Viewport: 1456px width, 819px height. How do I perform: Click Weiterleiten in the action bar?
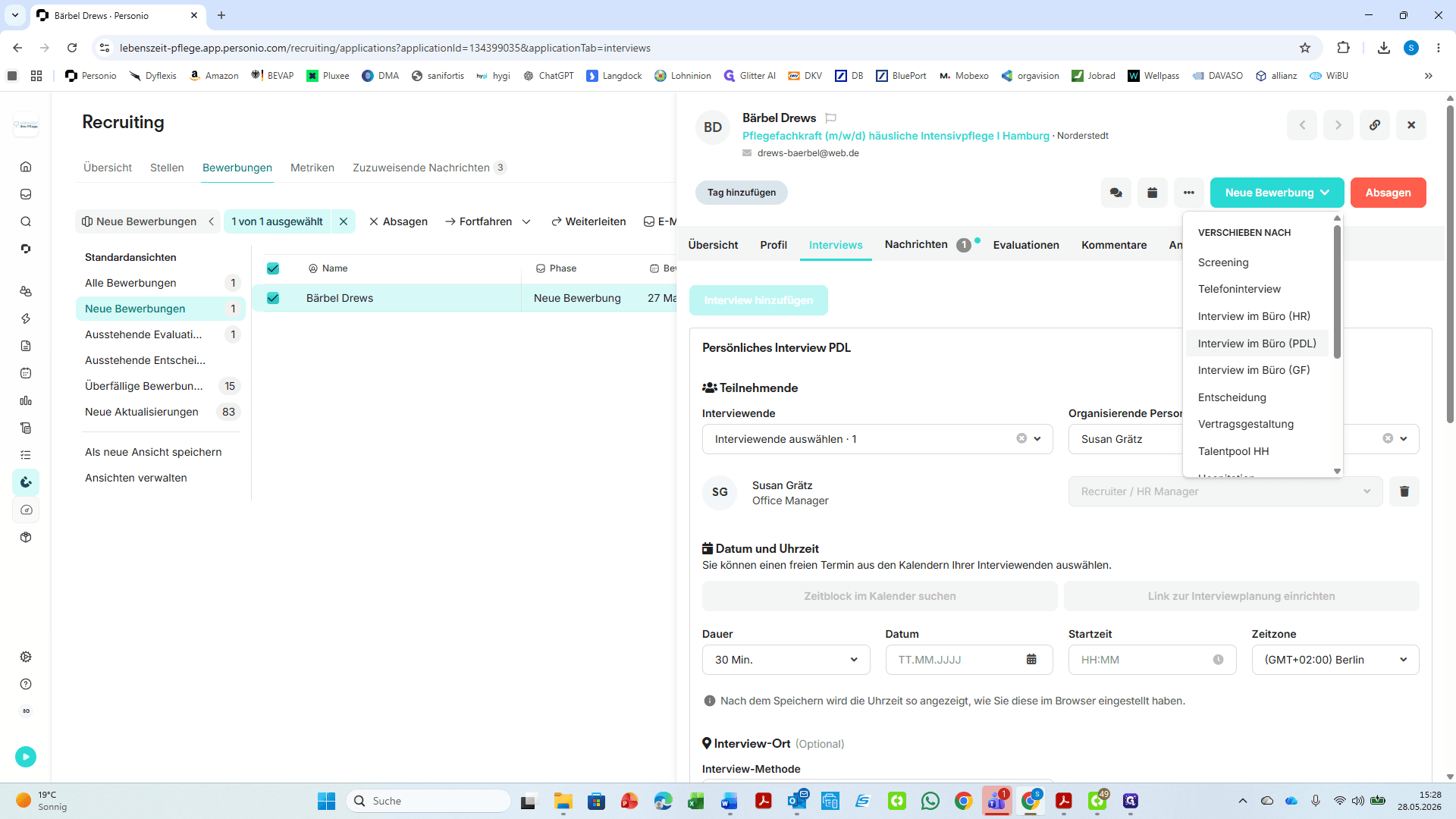click(x=588, y=221)
